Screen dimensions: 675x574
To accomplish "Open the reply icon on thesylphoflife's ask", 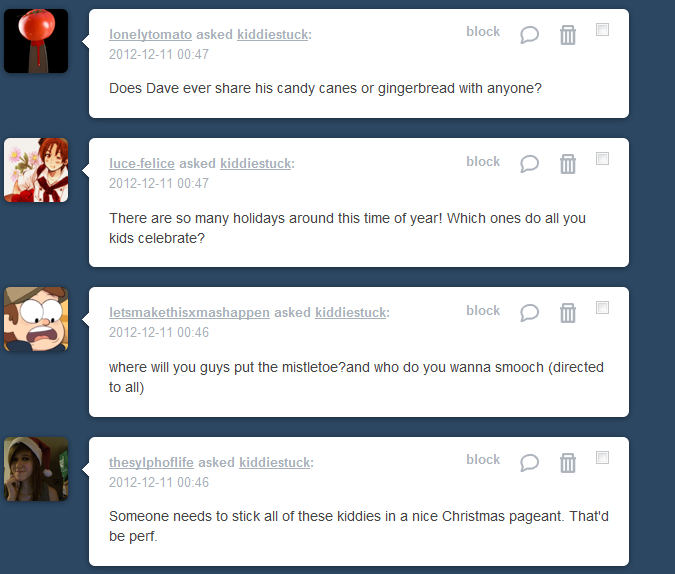I will click(x=529, y=462).
